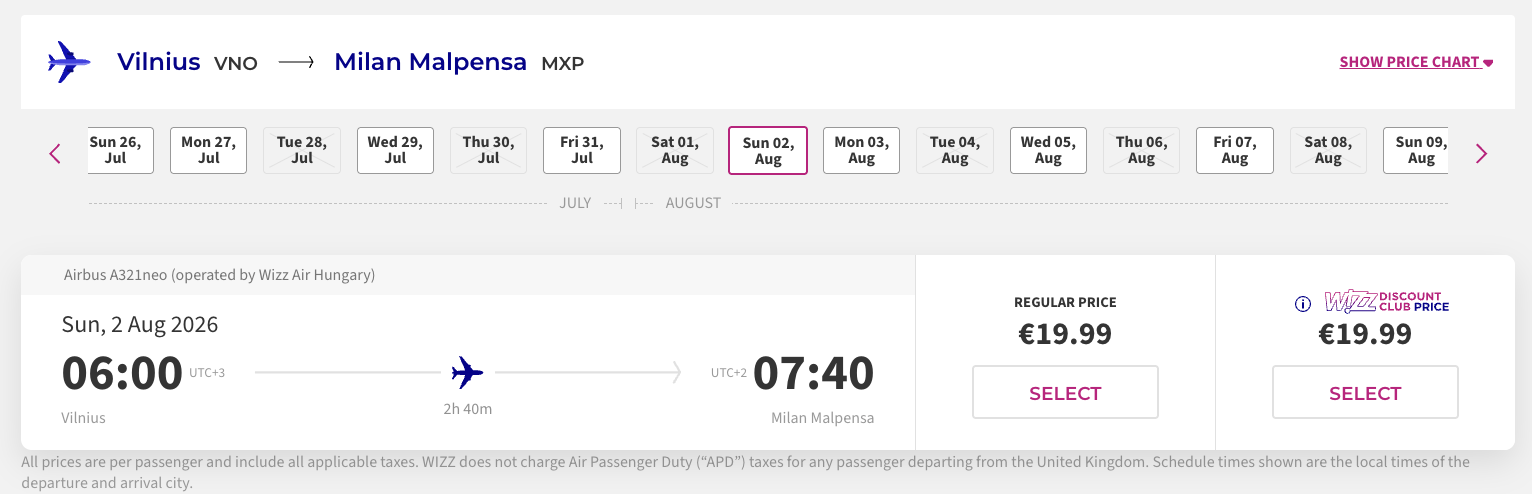Click the route arrow between VNO and MXP
Image resolution: width=1532 pixels, height=494 pixels.
point(296,63)
